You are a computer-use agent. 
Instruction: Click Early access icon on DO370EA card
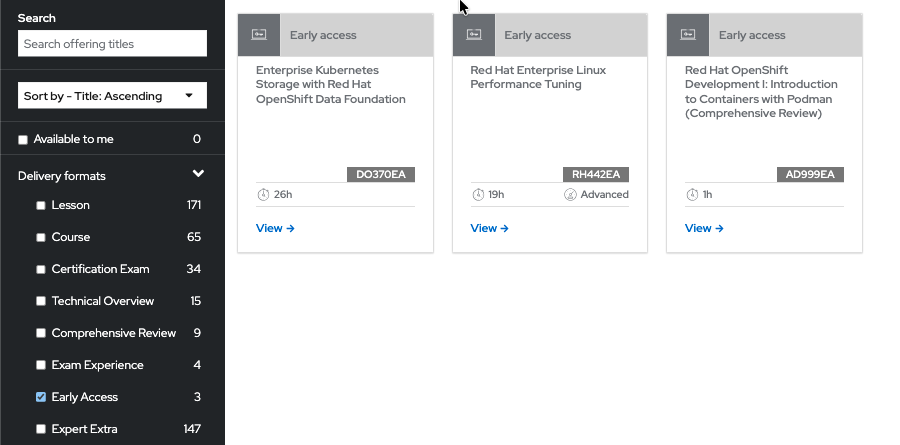click(259, 35)
